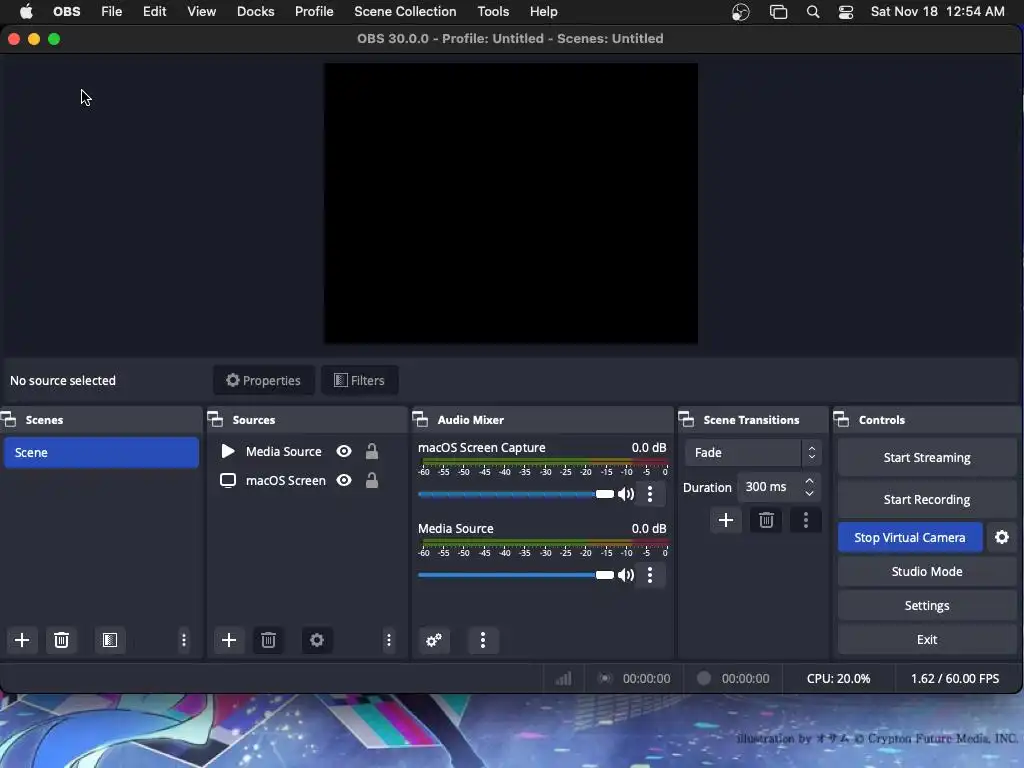Screen dimensions: 1024x768
Task: Select Media Source in Sources list
Action: [283, 451]
